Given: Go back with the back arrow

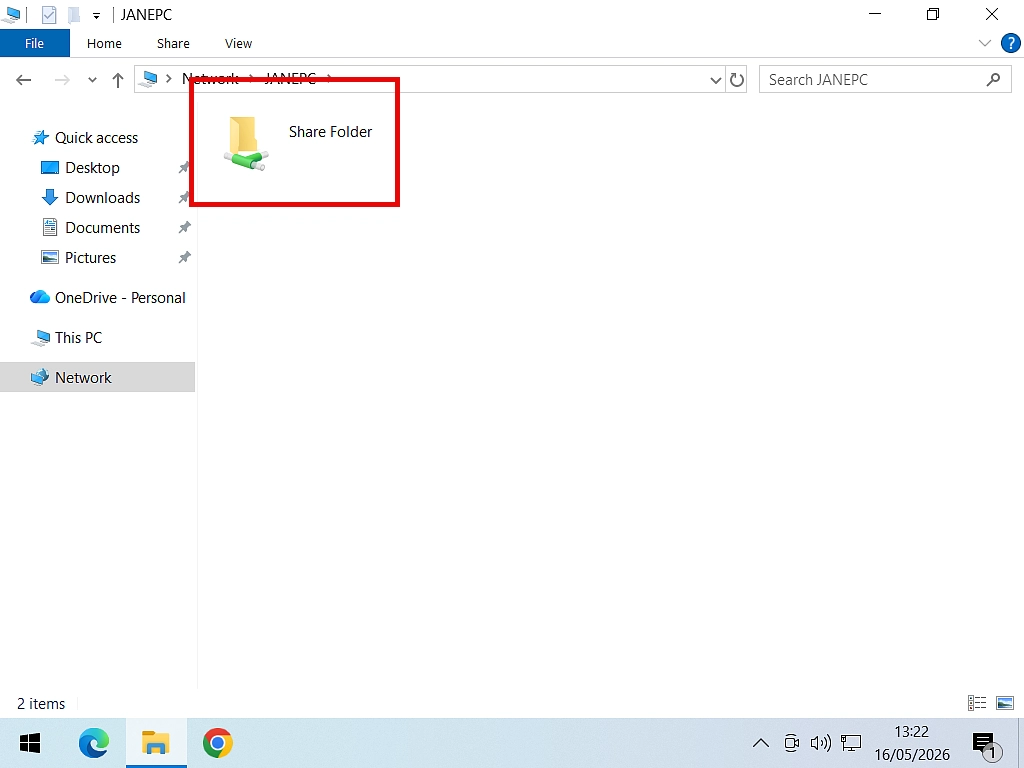Looking at the screenshot, I should [24, 80].
